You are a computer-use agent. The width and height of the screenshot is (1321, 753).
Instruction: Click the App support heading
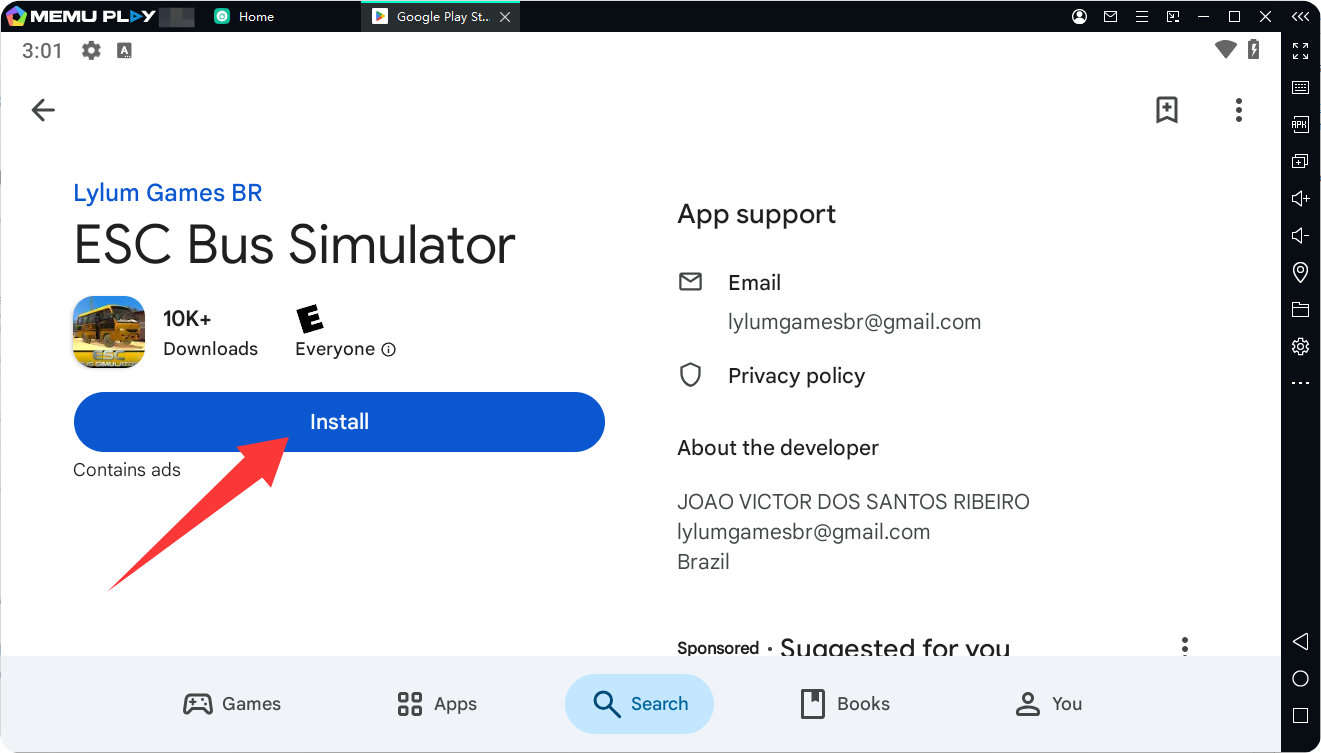756,214
